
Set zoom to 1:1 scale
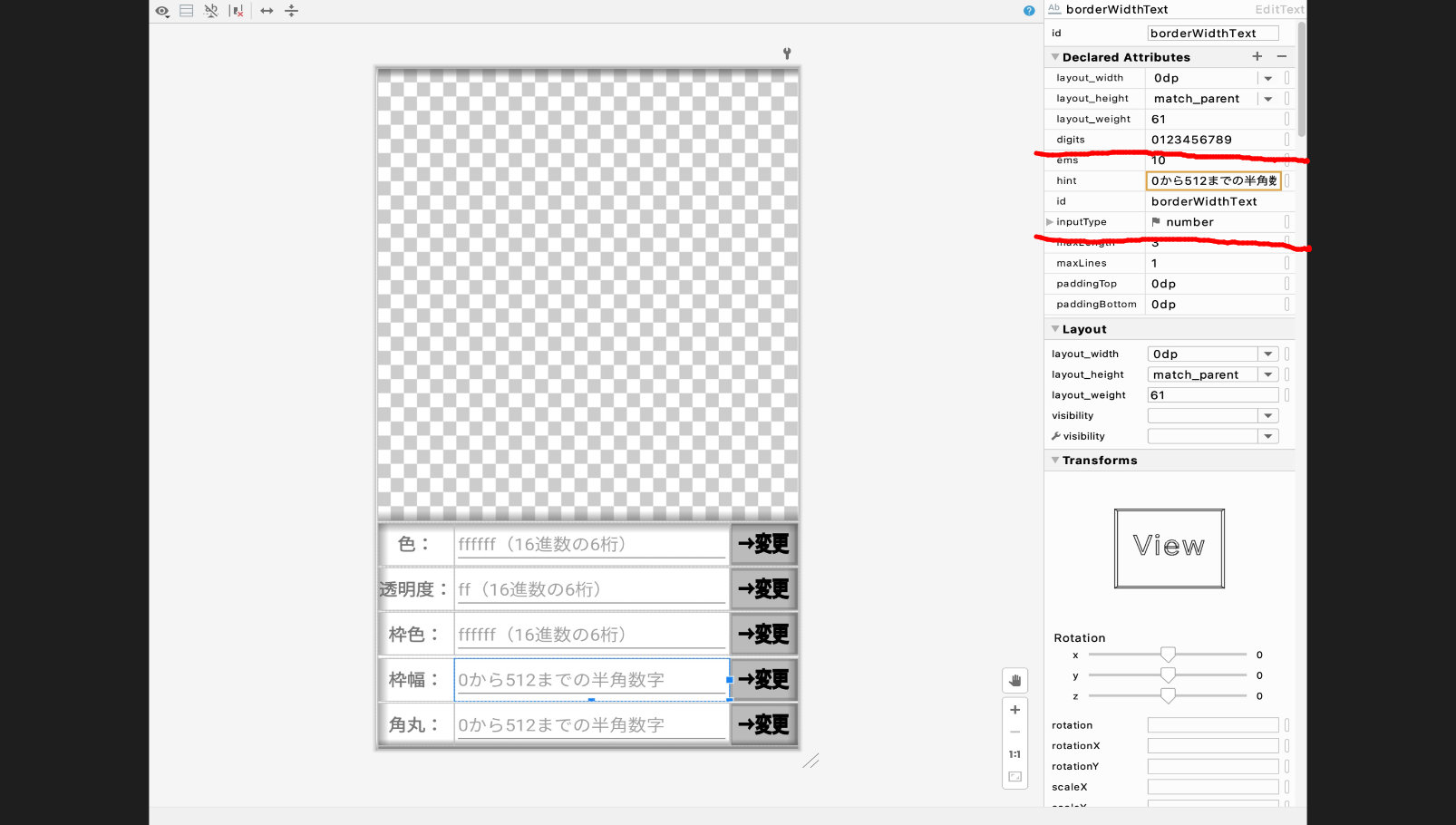pos(1014,753)
